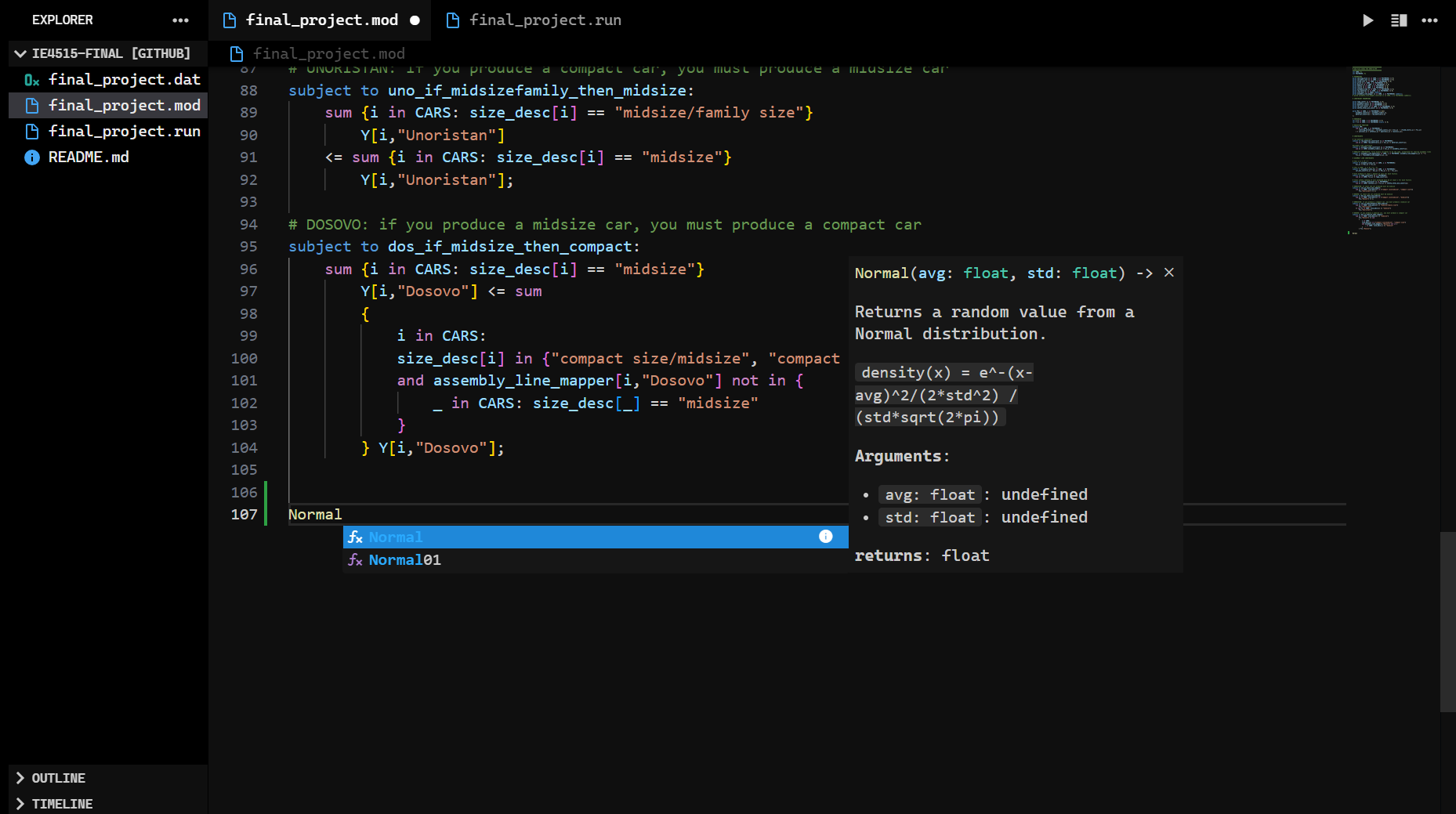This screenshot has width=1456, height=814.
Task: Choose the highlighted Normal suggestion
Action: 397,537
